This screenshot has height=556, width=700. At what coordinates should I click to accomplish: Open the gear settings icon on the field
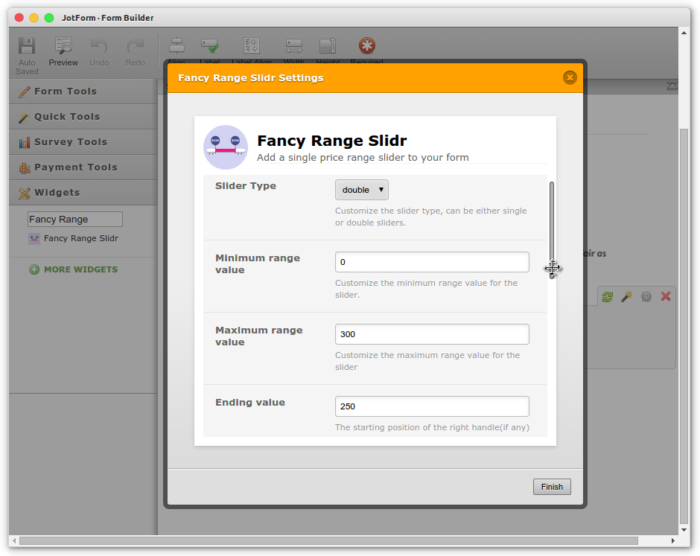(x=646, y=297)
